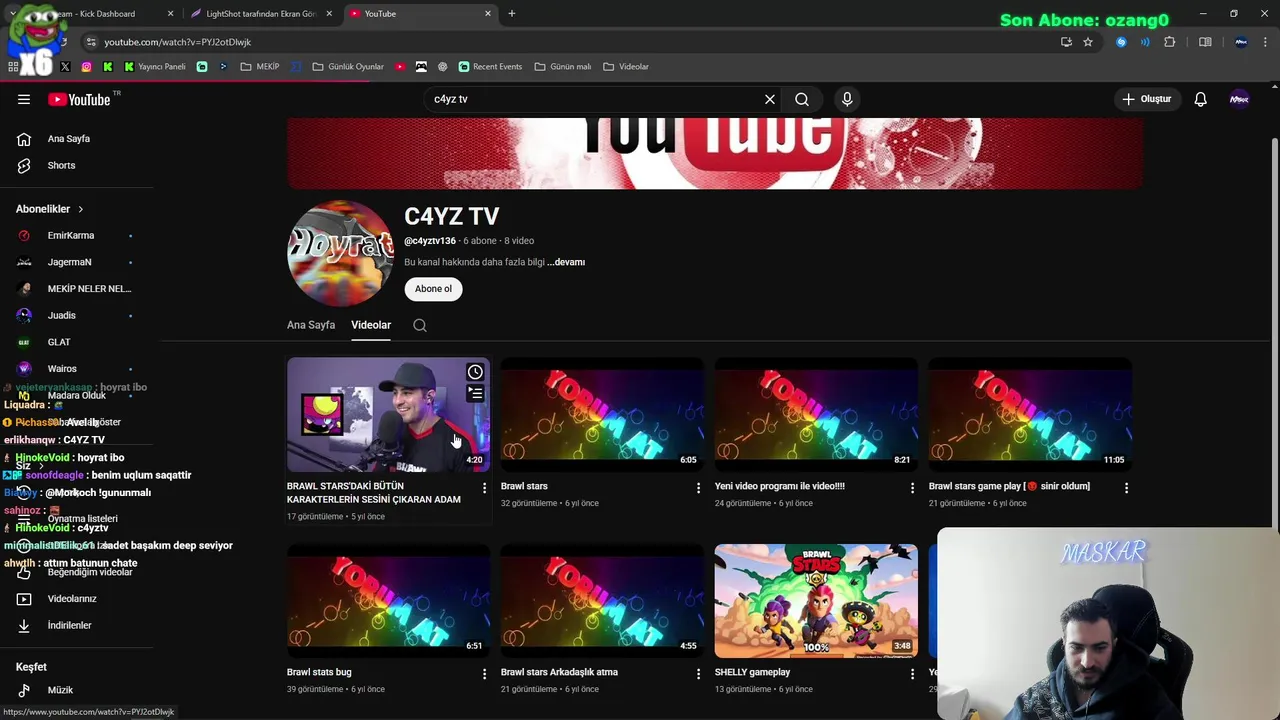
Task: Search within channel magnifier icon
Action: [x=420, y=325]
